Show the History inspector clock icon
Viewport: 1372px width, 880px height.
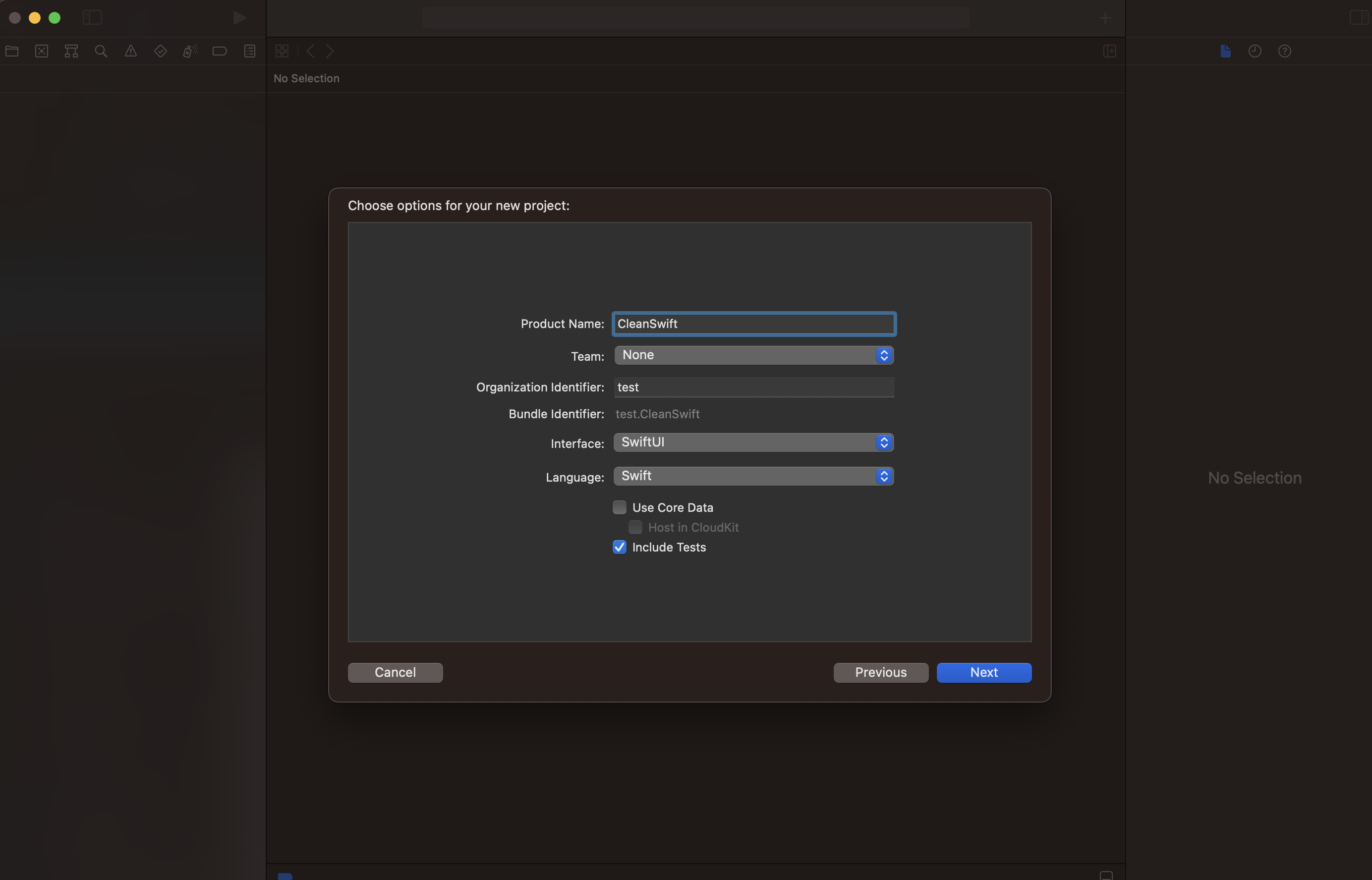point(1255,52)
